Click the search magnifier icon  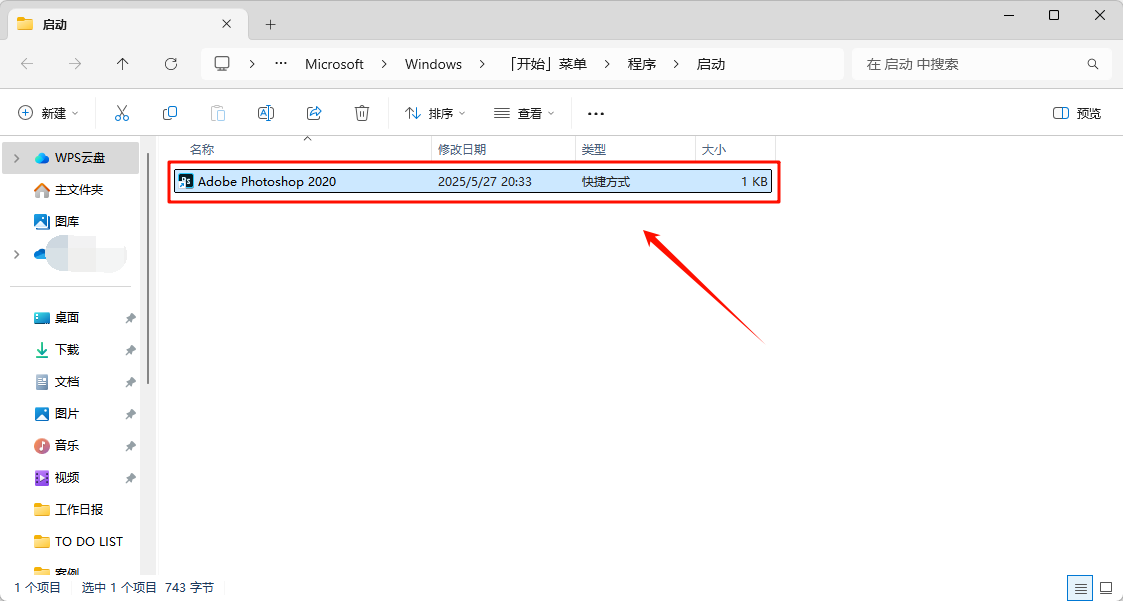[x=1093, y=64]
